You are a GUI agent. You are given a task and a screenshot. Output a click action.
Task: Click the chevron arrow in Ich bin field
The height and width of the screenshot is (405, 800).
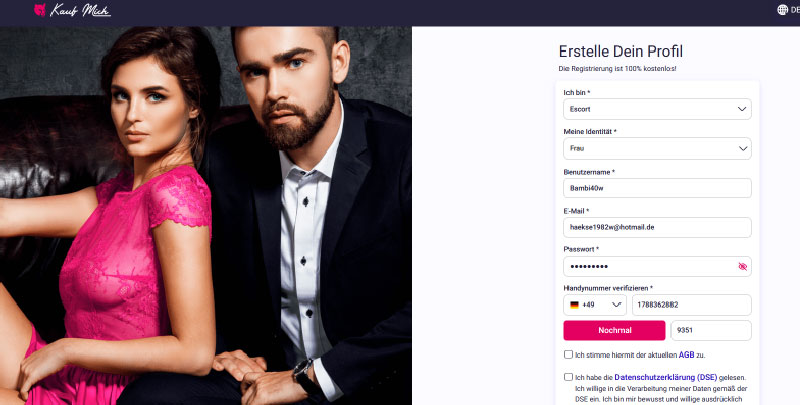[742, 109]
